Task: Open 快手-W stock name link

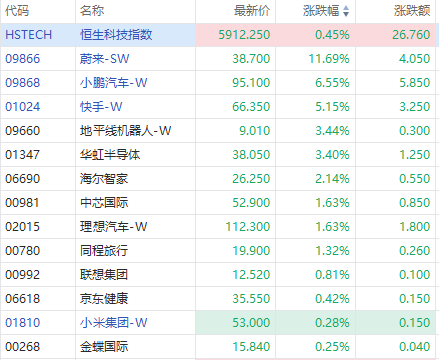Action: [101, 107]
